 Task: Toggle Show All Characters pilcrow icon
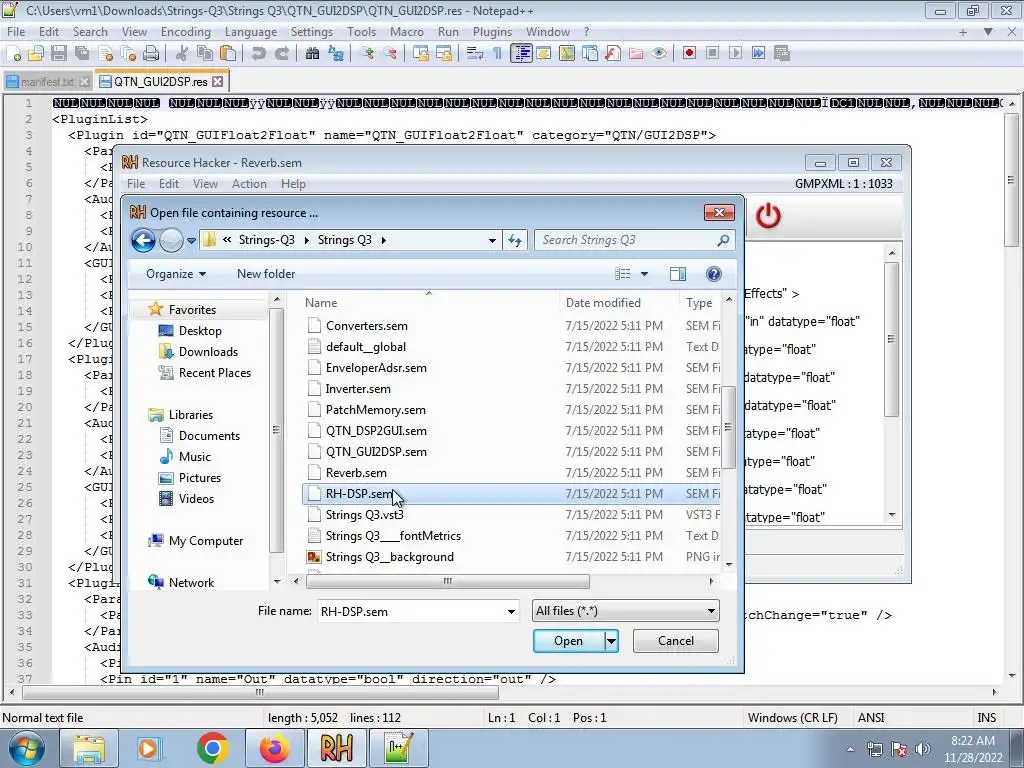pyautogui.click(x=498, y=54)
